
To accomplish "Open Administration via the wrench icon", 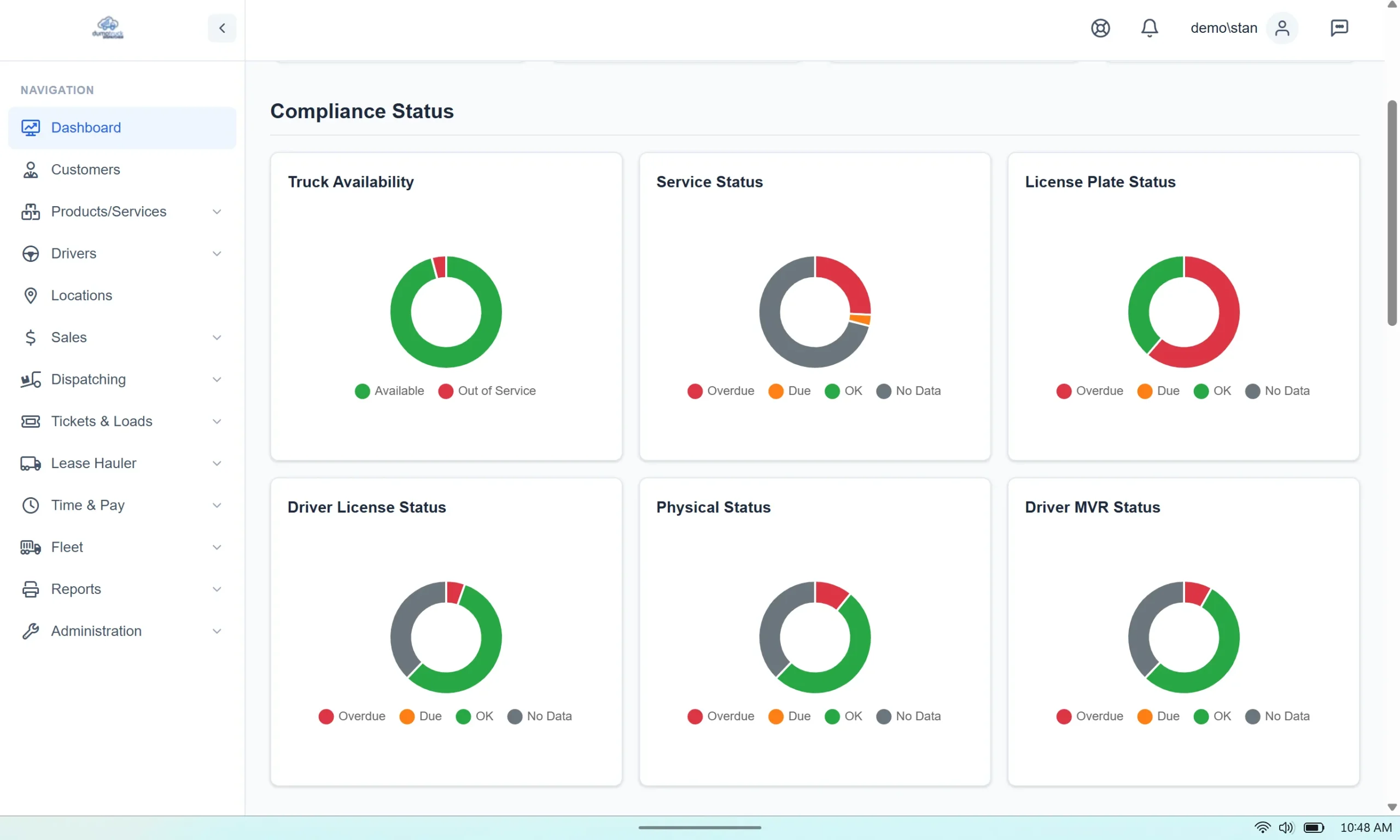I will pyautogui.click(x=31, y=631).
